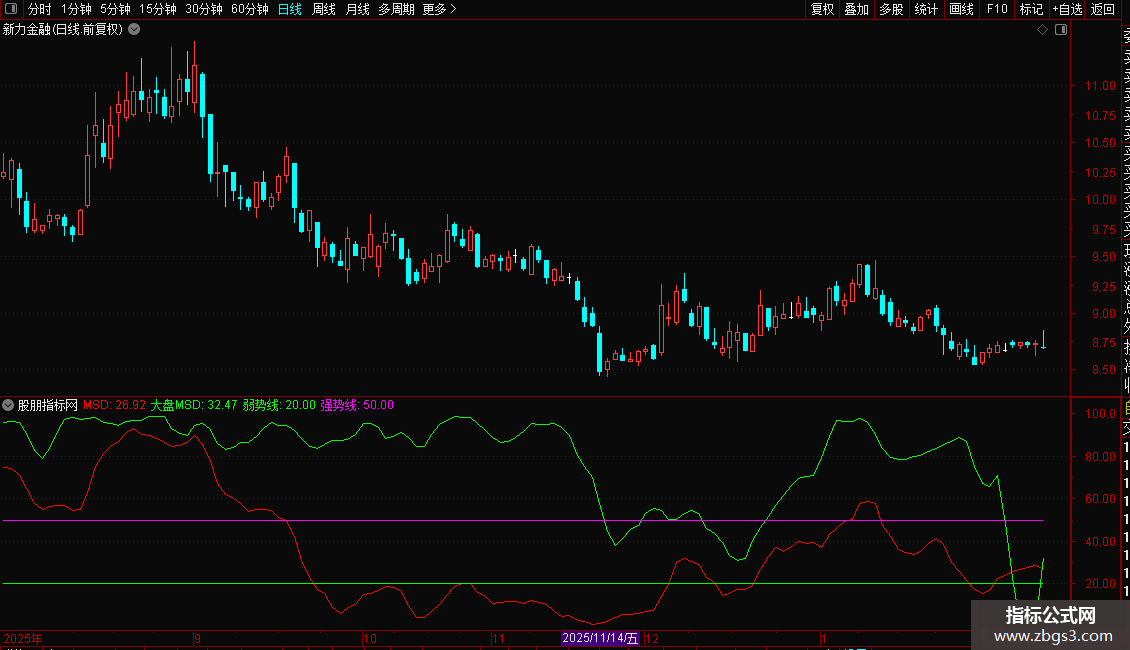Image resolution: width=1130 pixels, height=650 pixels.
Task: Switch to the 60分钟 period
Action: click(249, 9)
